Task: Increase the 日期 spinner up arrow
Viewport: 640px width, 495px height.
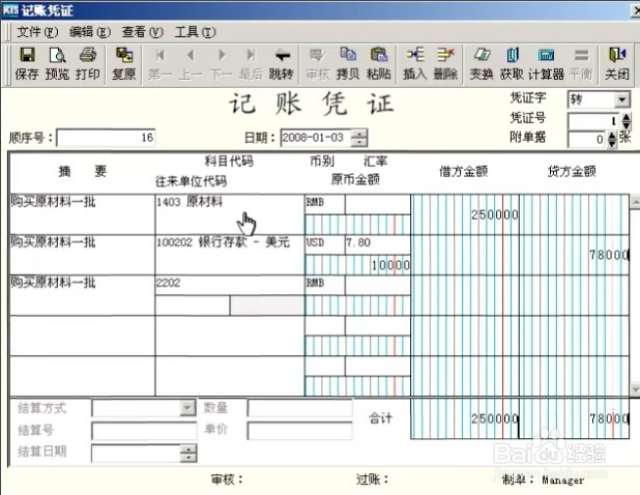Action: [x=359, y=133]
